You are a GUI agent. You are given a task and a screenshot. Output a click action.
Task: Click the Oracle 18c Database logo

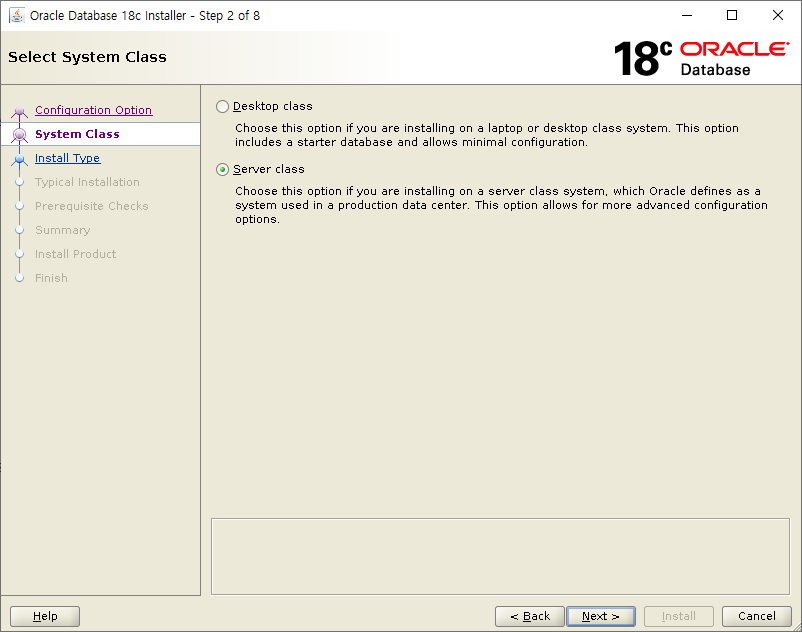coord(701,58)
